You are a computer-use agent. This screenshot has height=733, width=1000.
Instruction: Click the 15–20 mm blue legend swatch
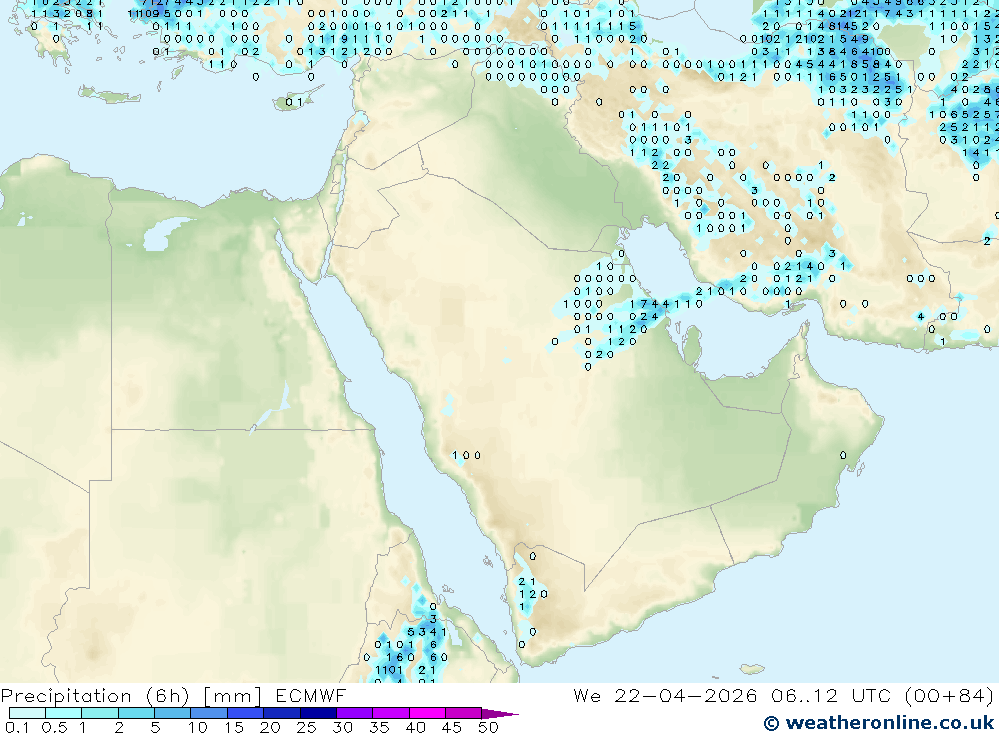click(245, 713)
